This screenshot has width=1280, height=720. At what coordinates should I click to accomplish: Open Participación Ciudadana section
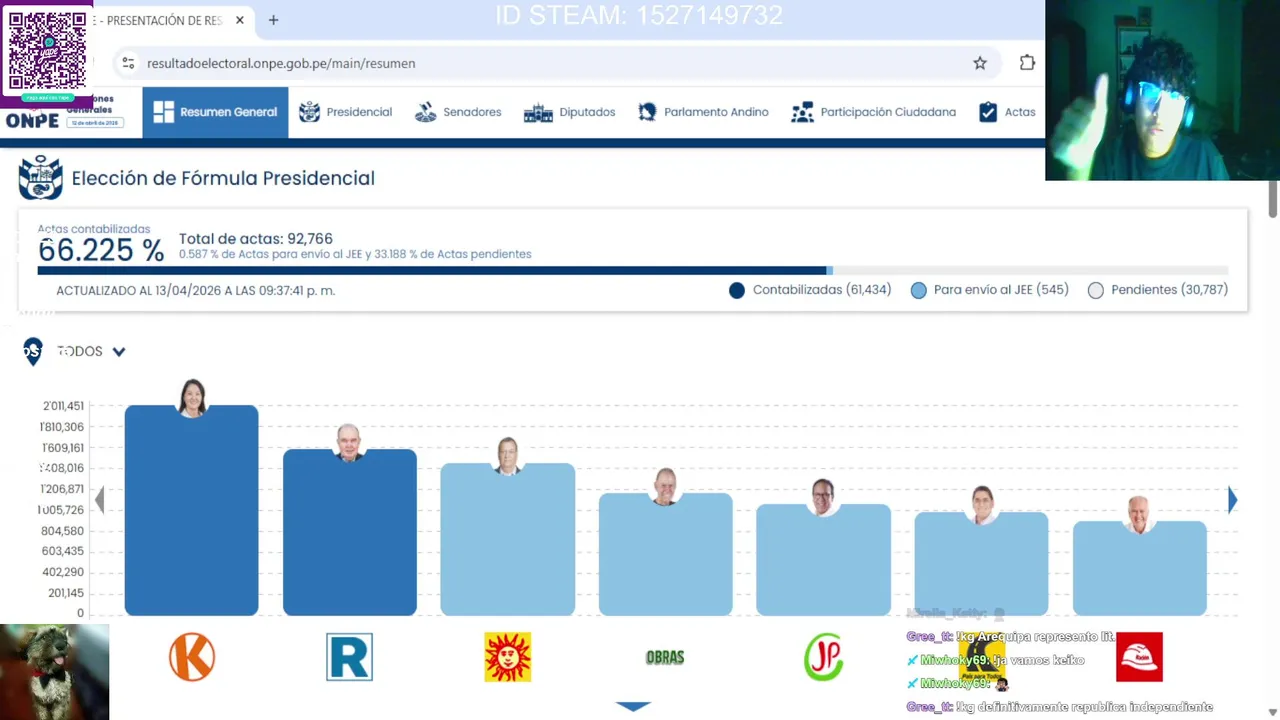[x=873, y=112]
